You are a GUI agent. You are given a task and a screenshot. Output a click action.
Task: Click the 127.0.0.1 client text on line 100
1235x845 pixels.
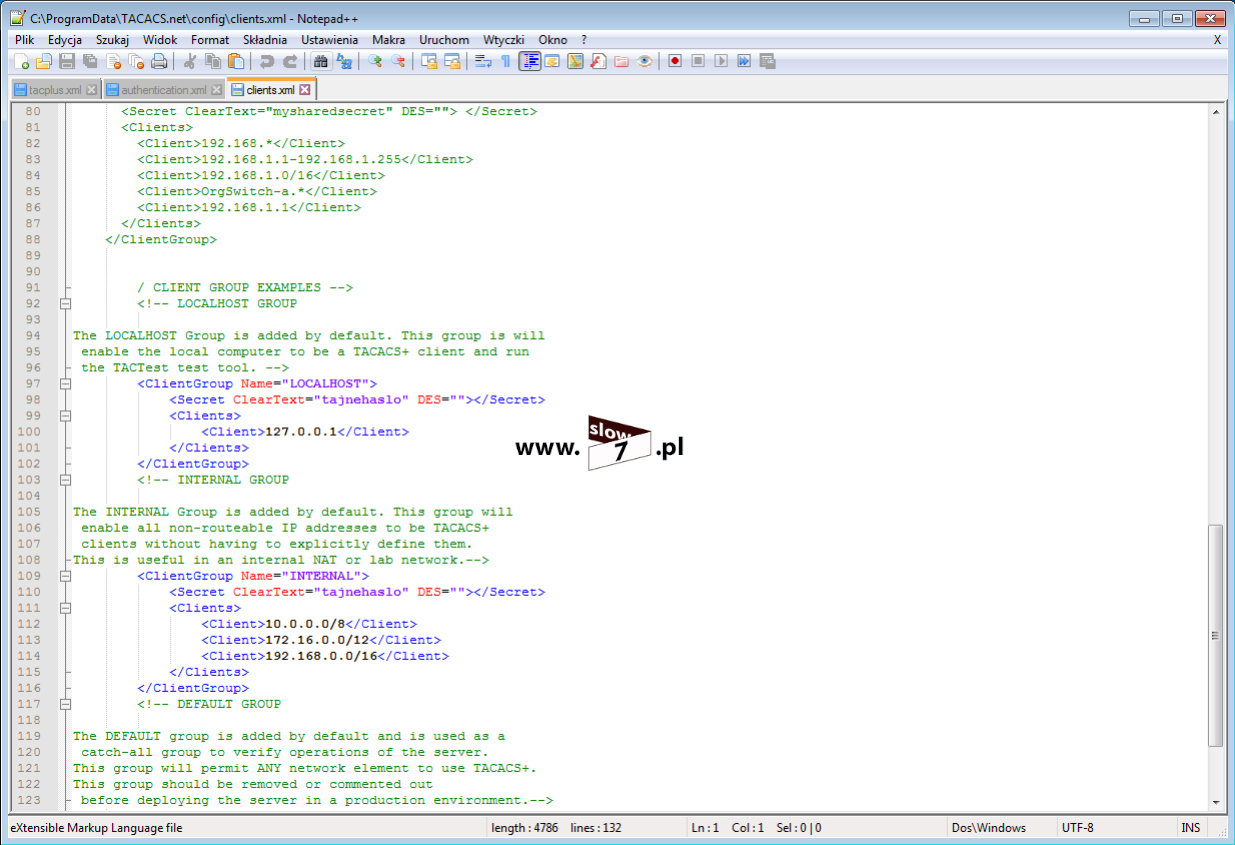point(301,432)
